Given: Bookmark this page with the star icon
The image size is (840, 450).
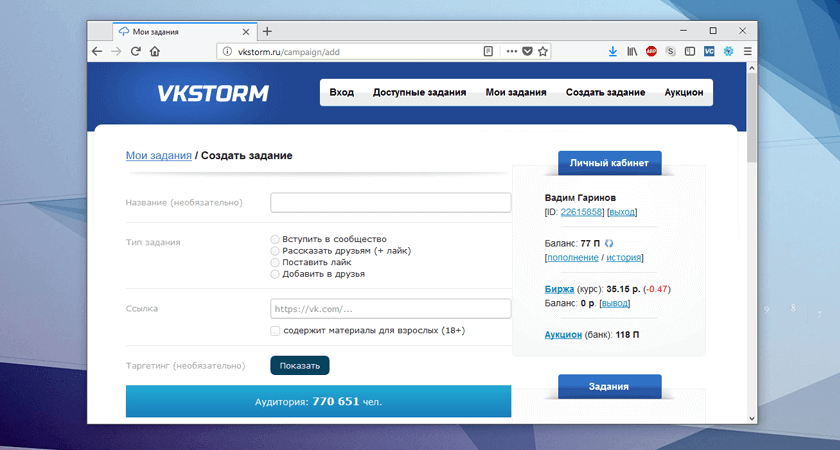Looking at the screenshot, I should tap(543, 51).
